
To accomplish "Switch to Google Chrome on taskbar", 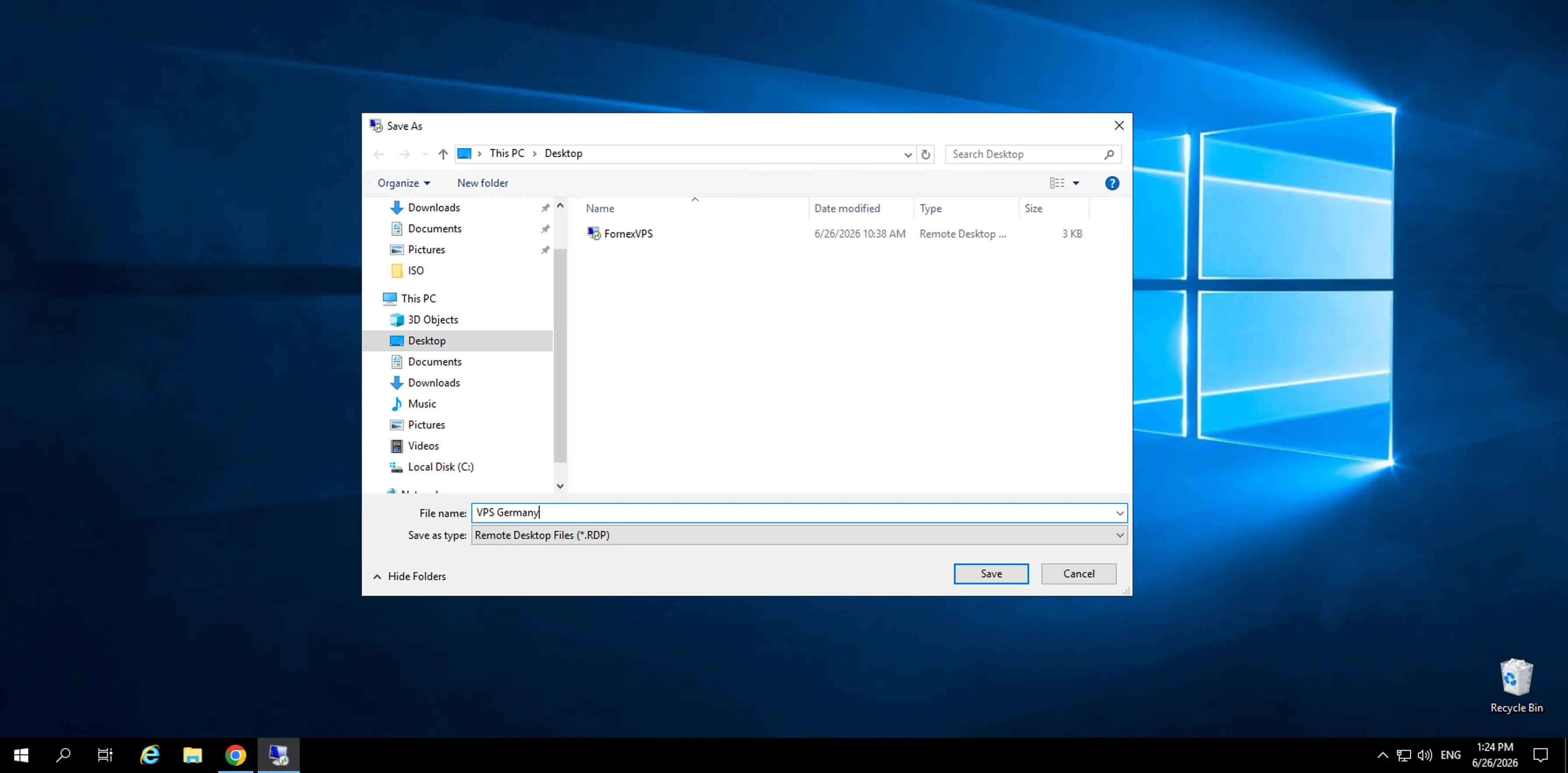I will pos(236,755).
